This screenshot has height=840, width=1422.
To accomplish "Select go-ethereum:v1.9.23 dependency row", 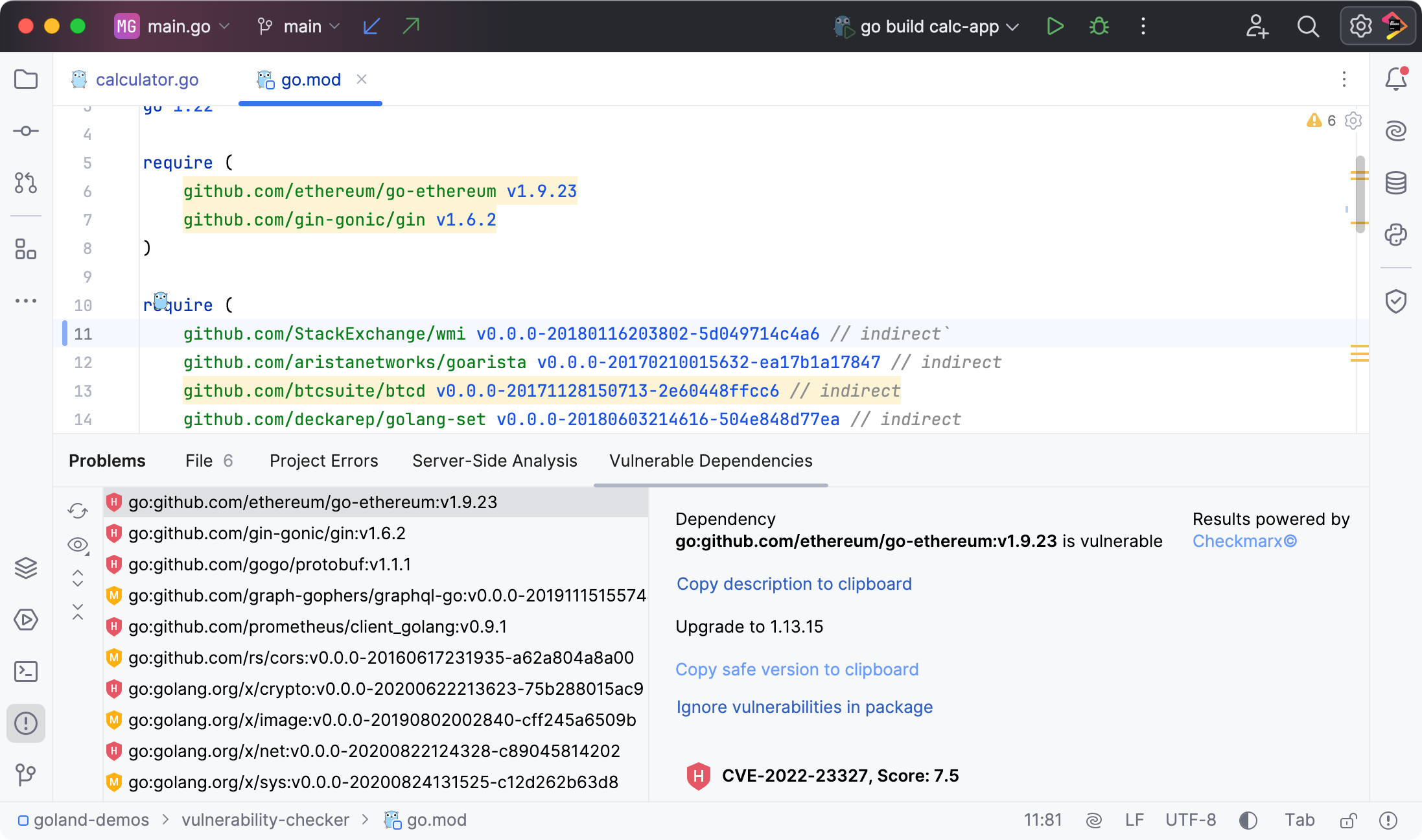I will coord(376,502).
